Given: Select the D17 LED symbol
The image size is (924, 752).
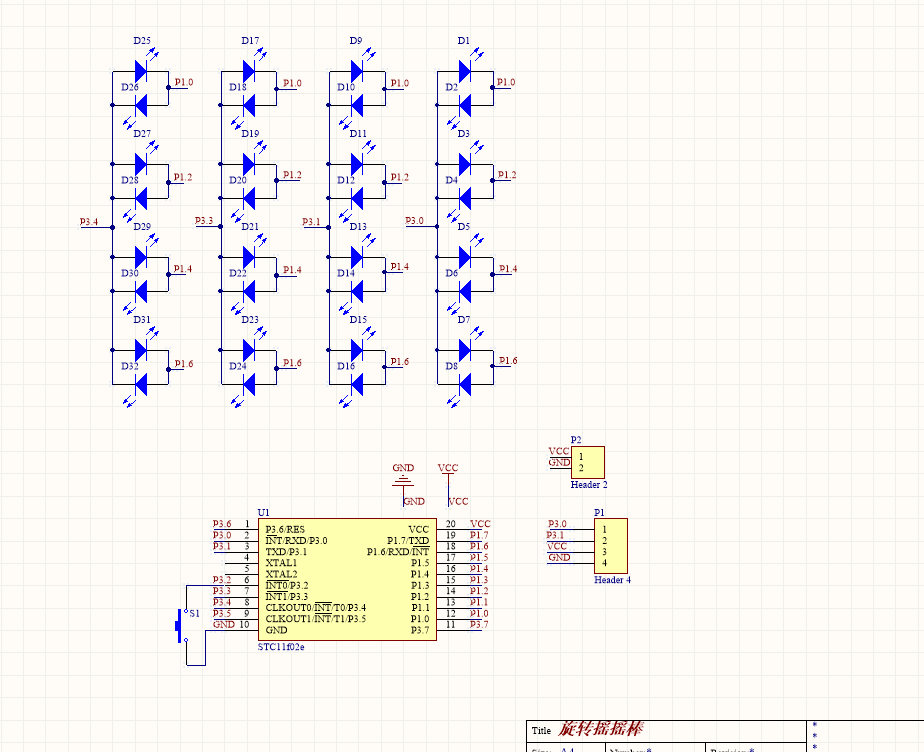Looking at the screenshot, I should [249, 71].
